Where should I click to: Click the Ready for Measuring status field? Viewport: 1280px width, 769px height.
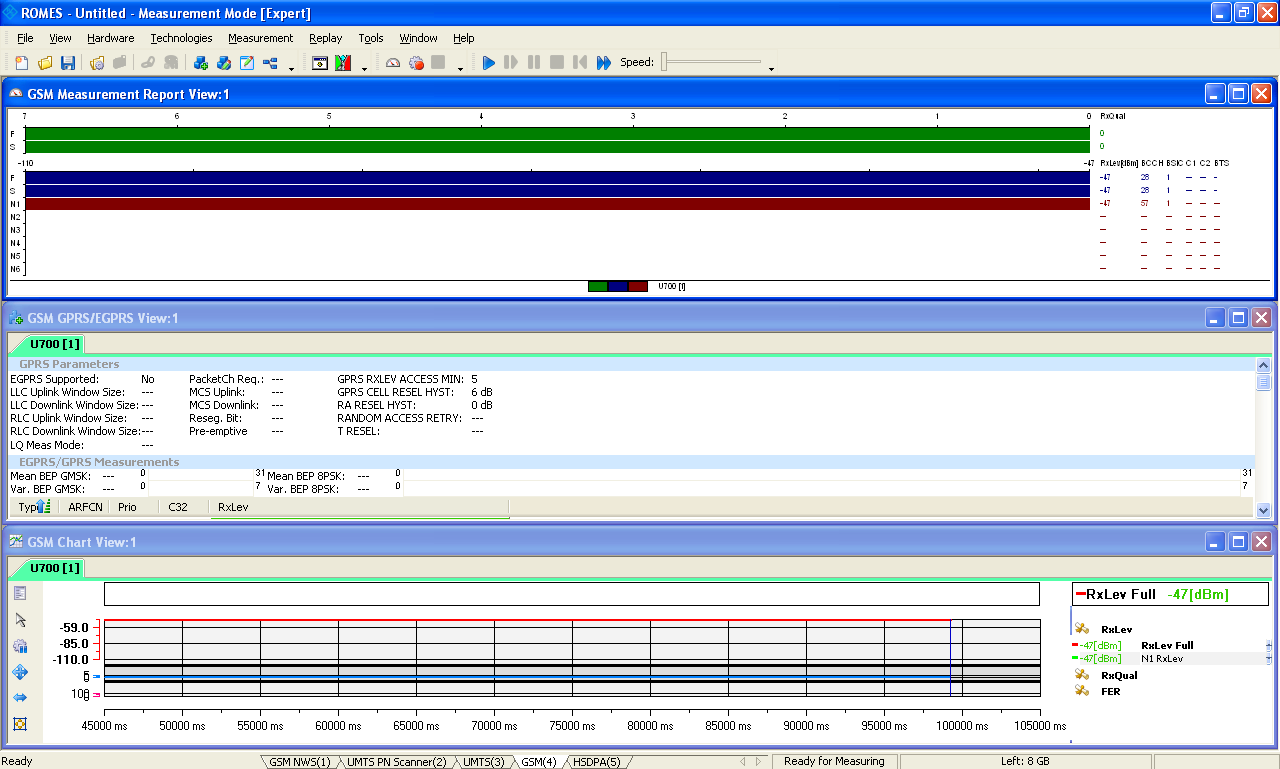pyautogui.click(x=835, y=762)
